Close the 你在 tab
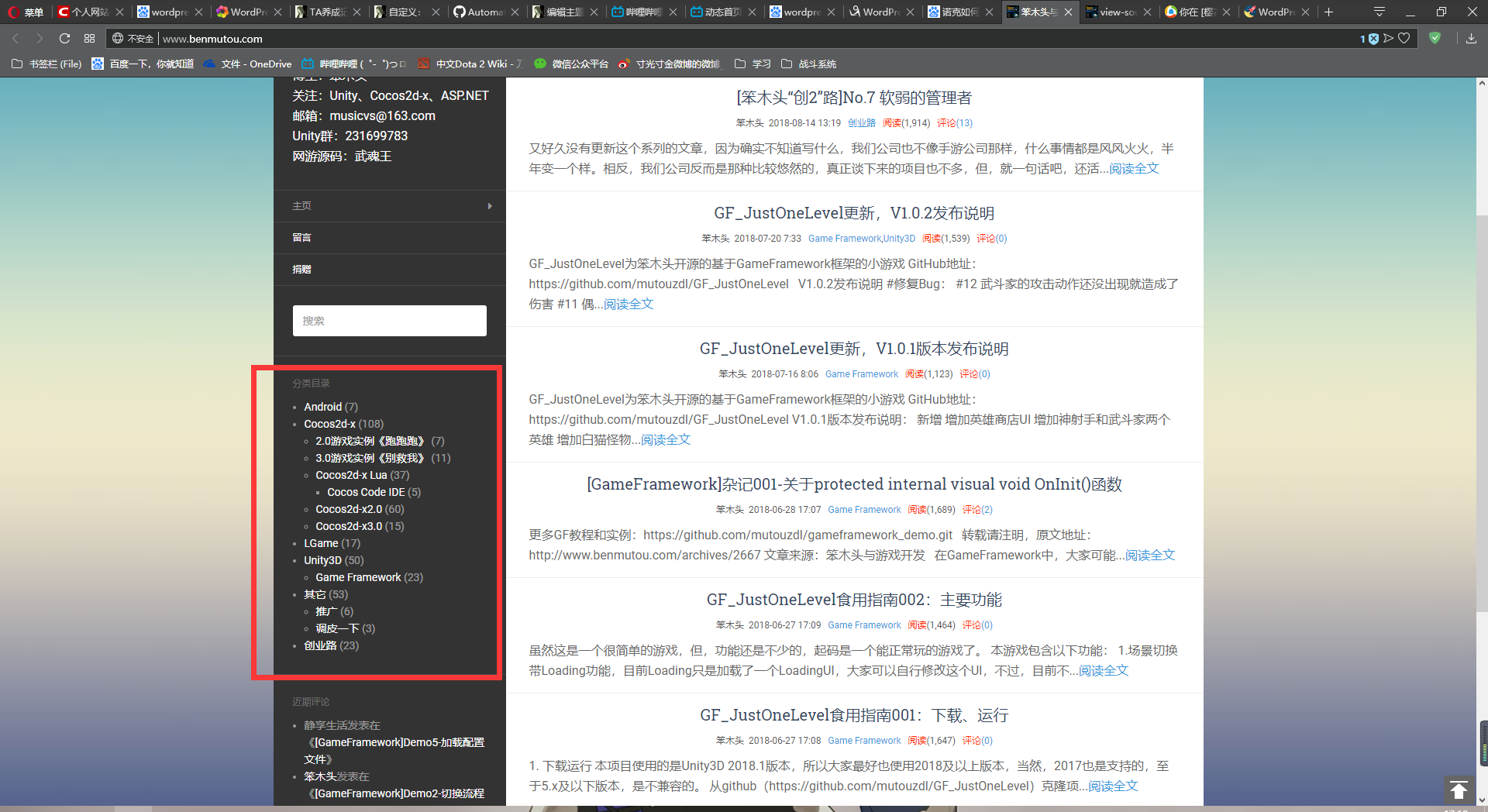The width and height of the screenshot is (1488, 812). pyautogui.click(x=1226, y=12)
